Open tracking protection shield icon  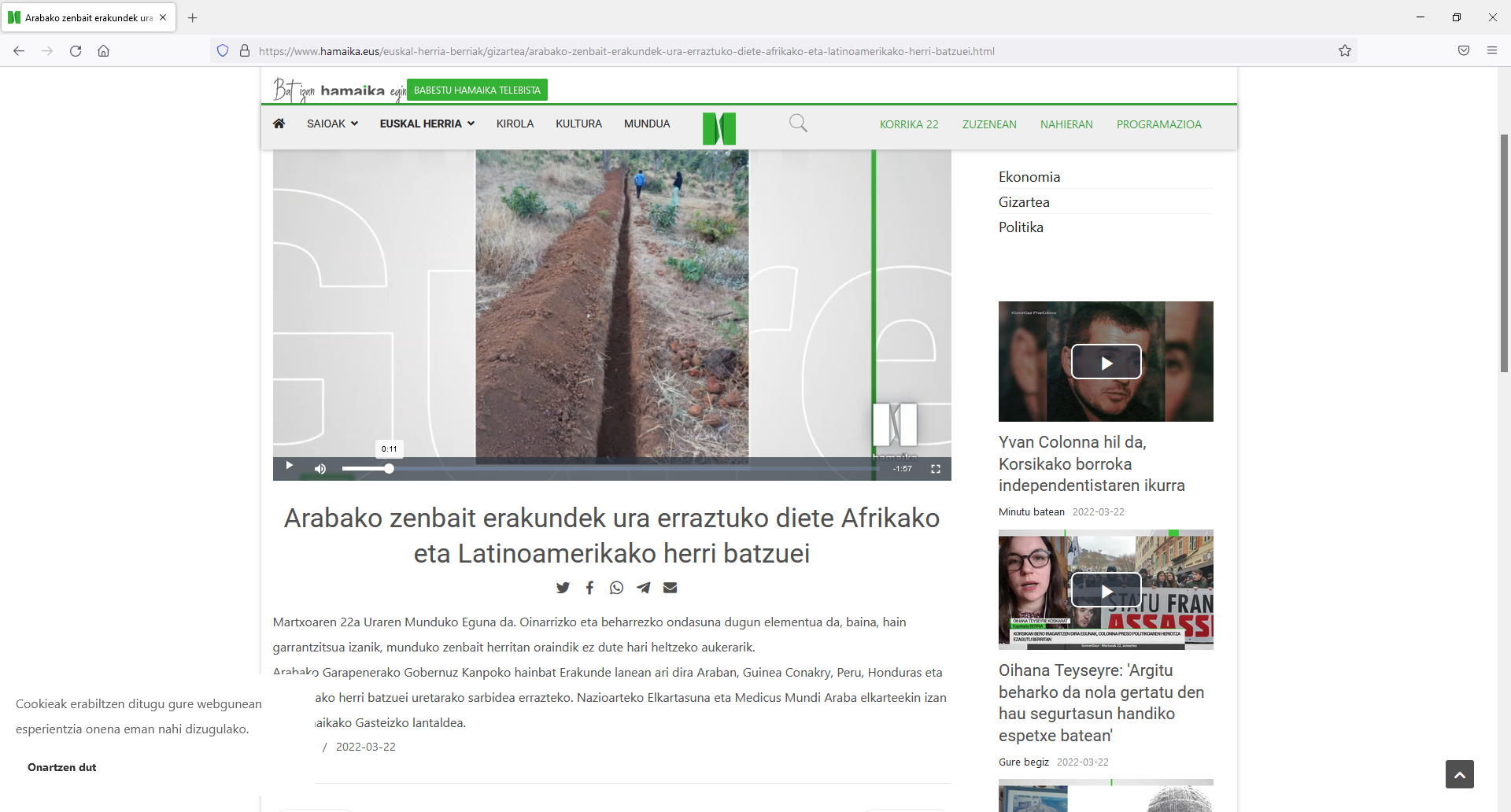[223, 51]
